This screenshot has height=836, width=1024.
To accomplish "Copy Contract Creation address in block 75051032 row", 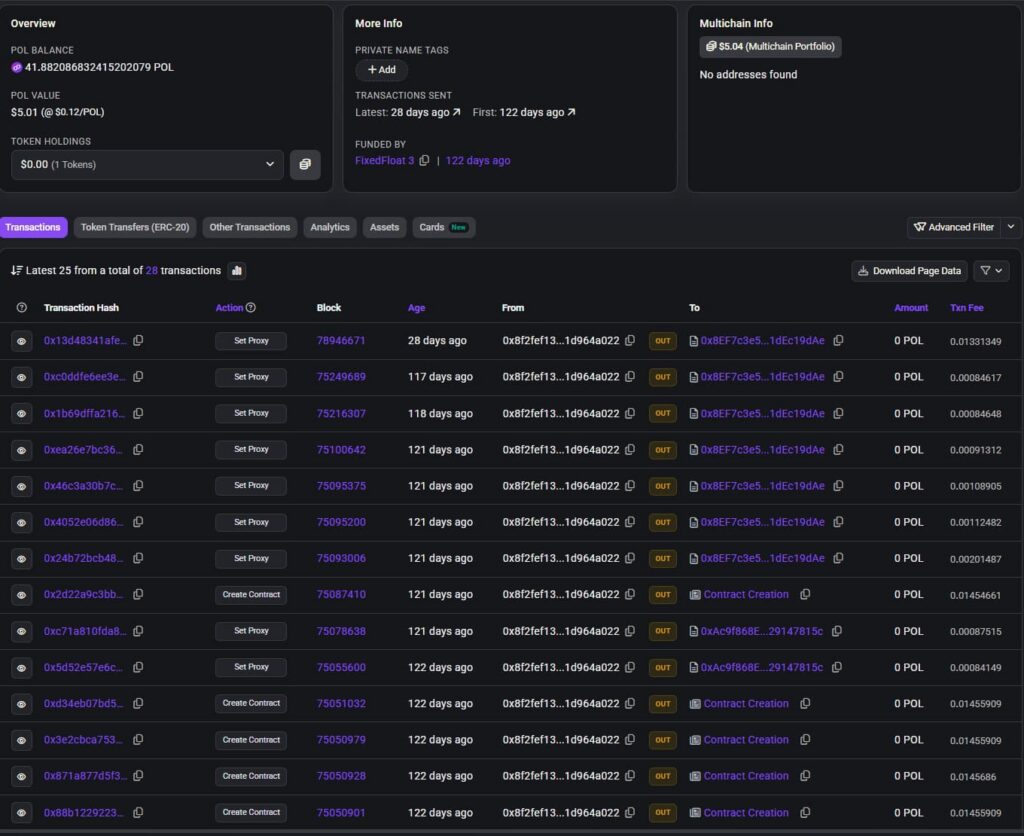I will click(806, 703).
